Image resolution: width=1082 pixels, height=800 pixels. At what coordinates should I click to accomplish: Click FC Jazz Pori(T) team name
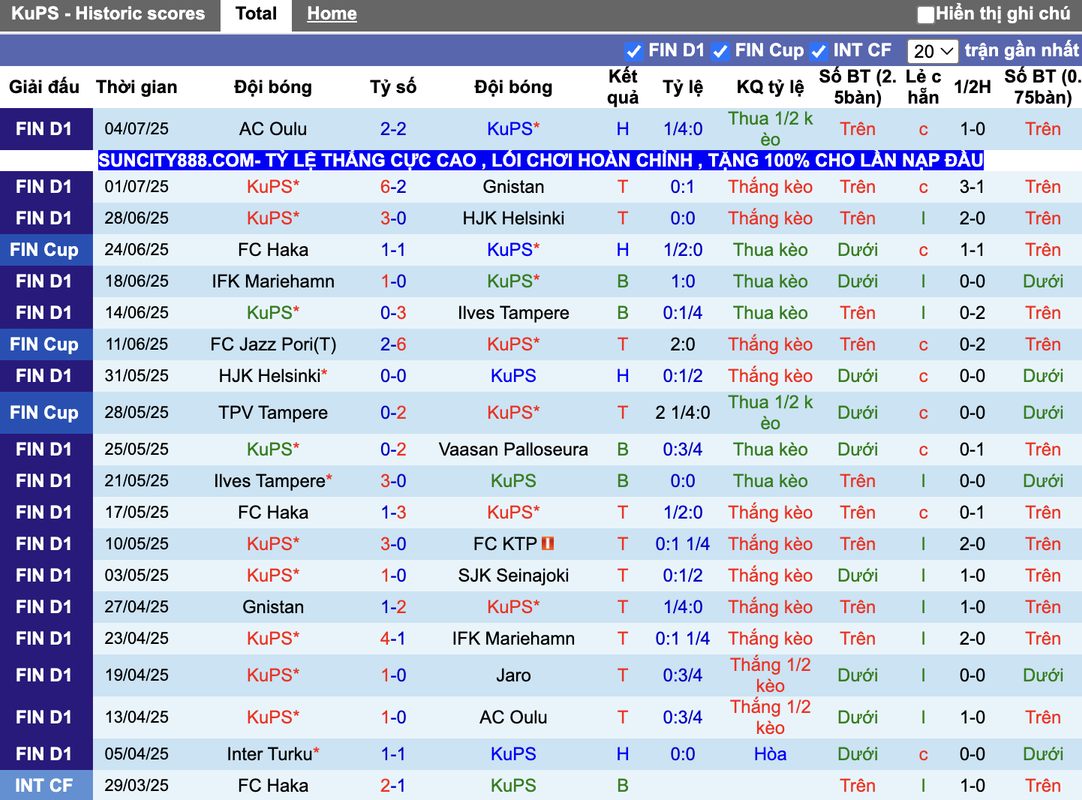click(273, 344)
